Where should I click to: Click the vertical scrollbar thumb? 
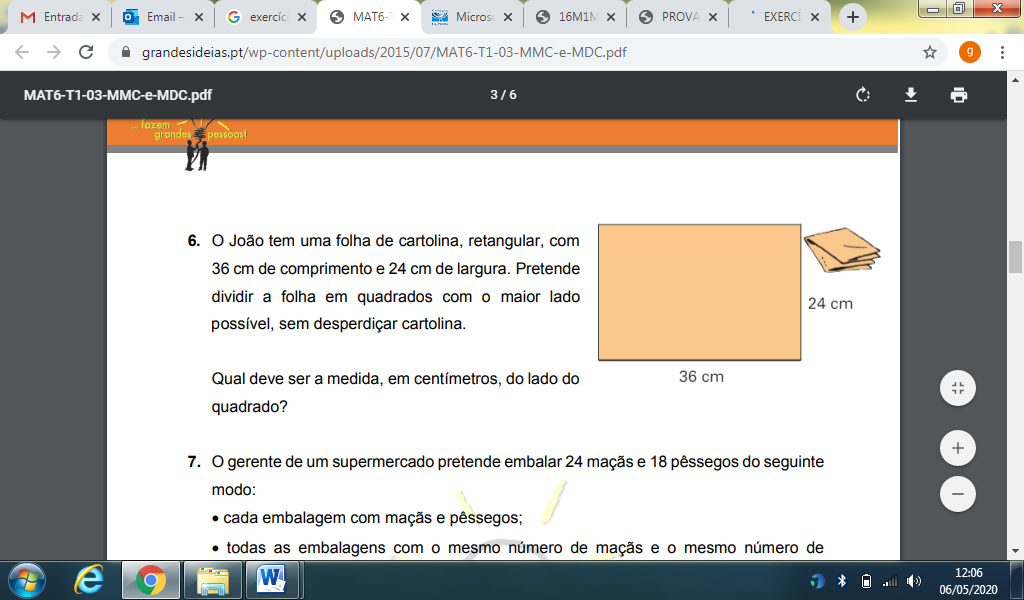pyautogui.click(x=1015, y=257)
